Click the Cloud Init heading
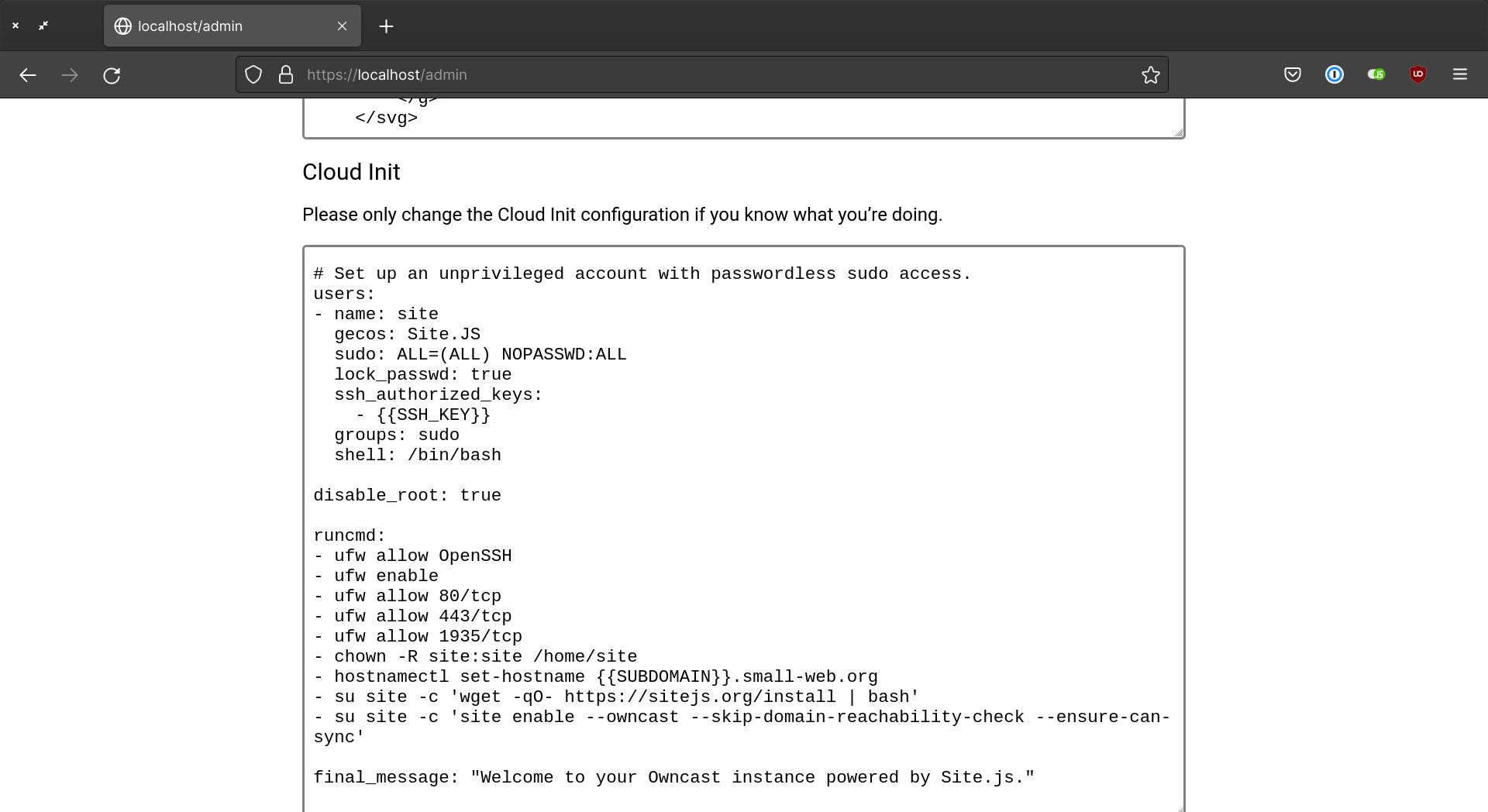The height and width of the screenshot is (812, 1488). tap(351, 172)
